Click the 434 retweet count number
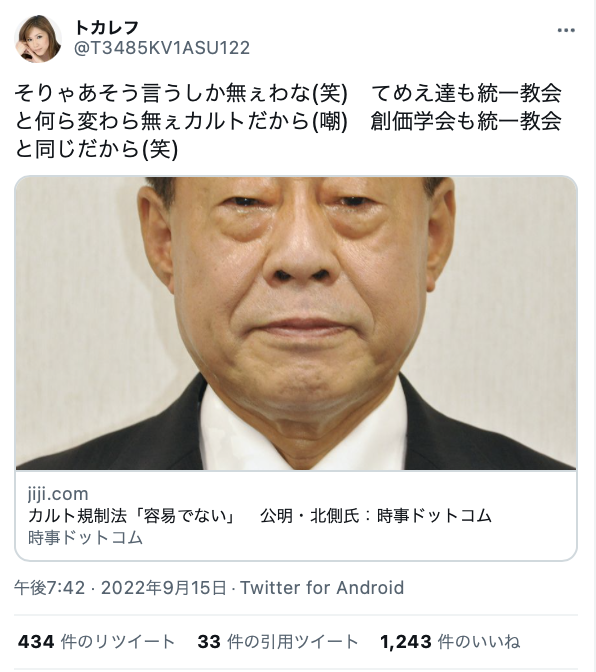Screen dimensions: 596x672 36,642
